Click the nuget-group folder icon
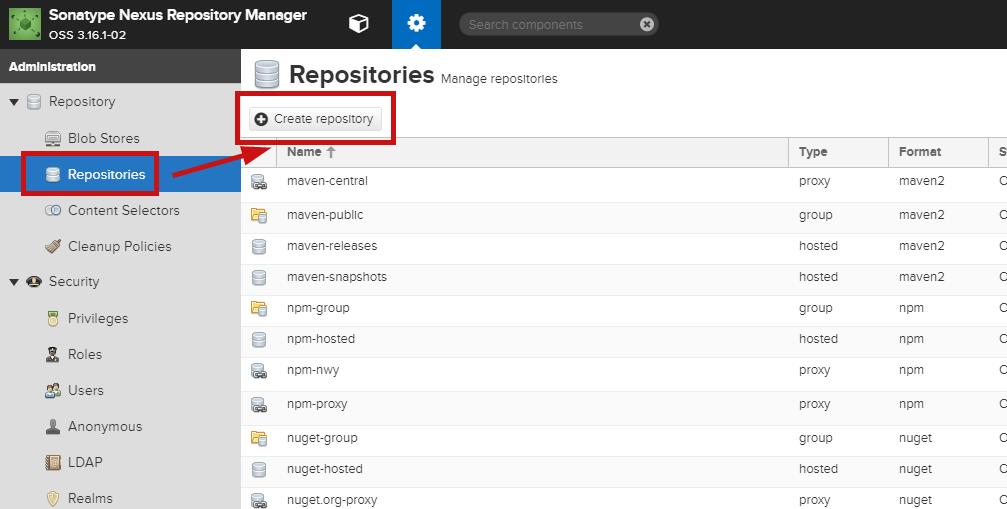 259,439
